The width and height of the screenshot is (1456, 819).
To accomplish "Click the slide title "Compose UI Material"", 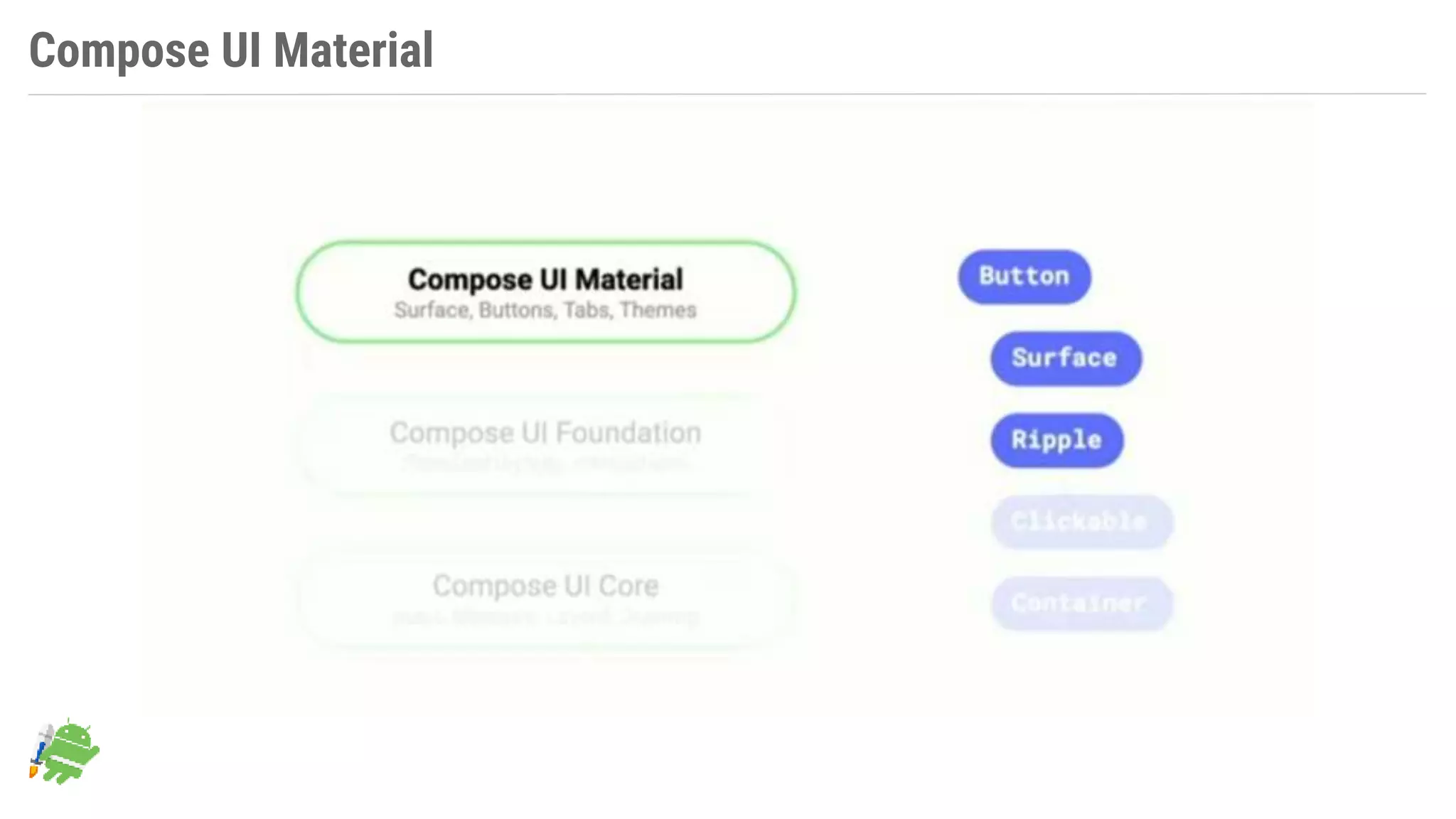I will click(x=231, y=50).
